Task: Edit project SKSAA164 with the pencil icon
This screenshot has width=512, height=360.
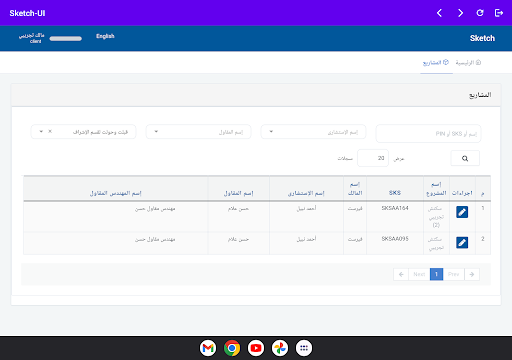Action: [x=462, y=212]
